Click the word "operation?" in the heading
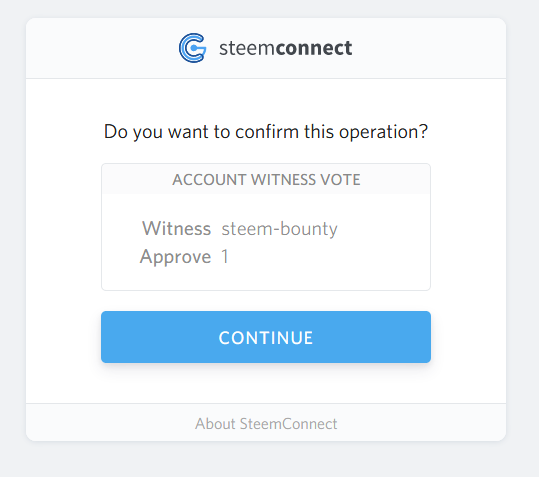The height and width of the screenshot is (477, 539). [x=383, y=132]
